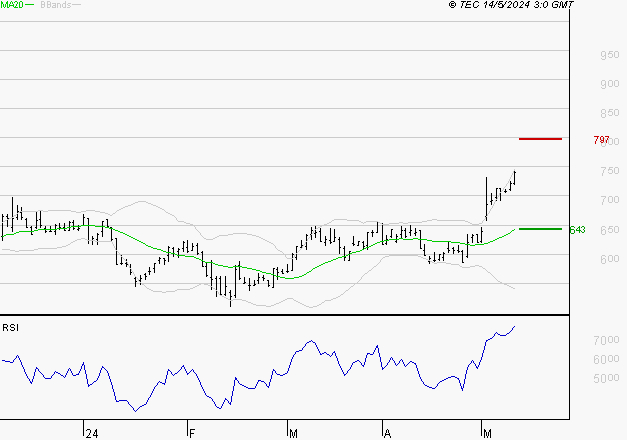Screen dimensions: 627x440
Task: Click the 750 price axis label
Action: [x=610, y=171]
